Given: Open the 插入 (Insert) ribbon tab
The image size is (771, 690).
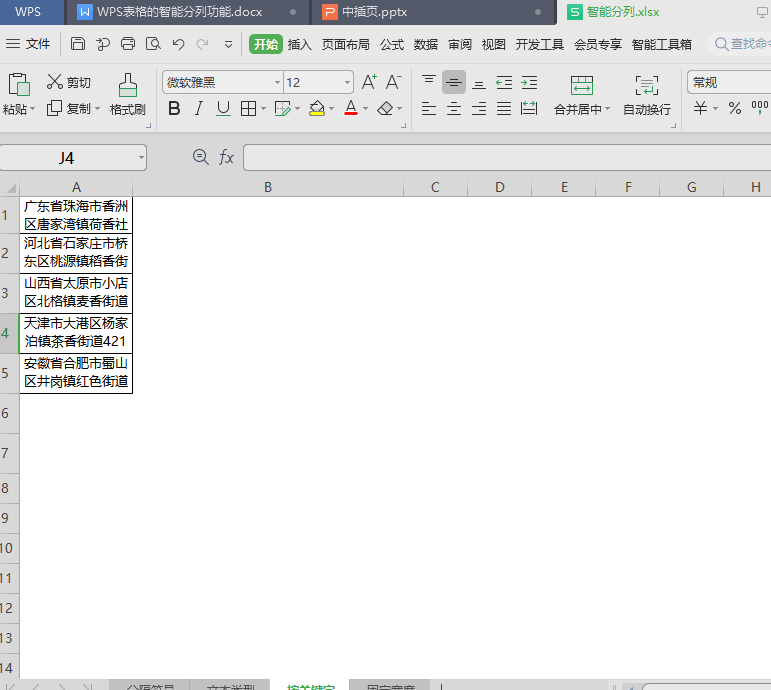Looking at the screenshot, I should pyautogui.click(x=299, y=44).
